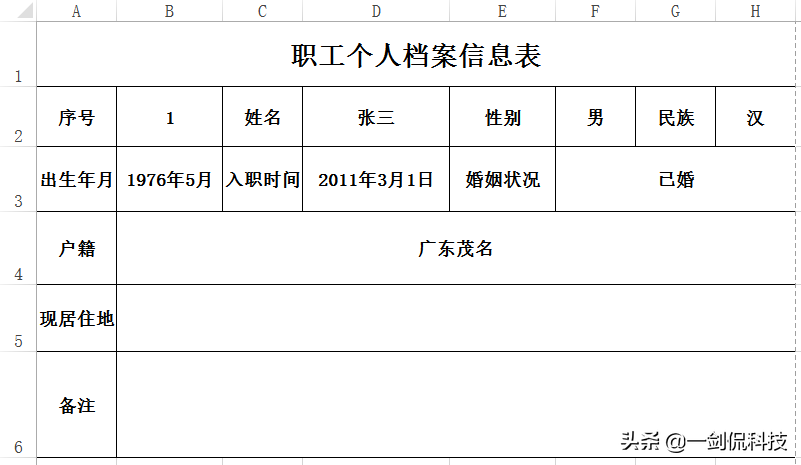Select the 张三 name cell
801x465 pixels.
[376, 117]
